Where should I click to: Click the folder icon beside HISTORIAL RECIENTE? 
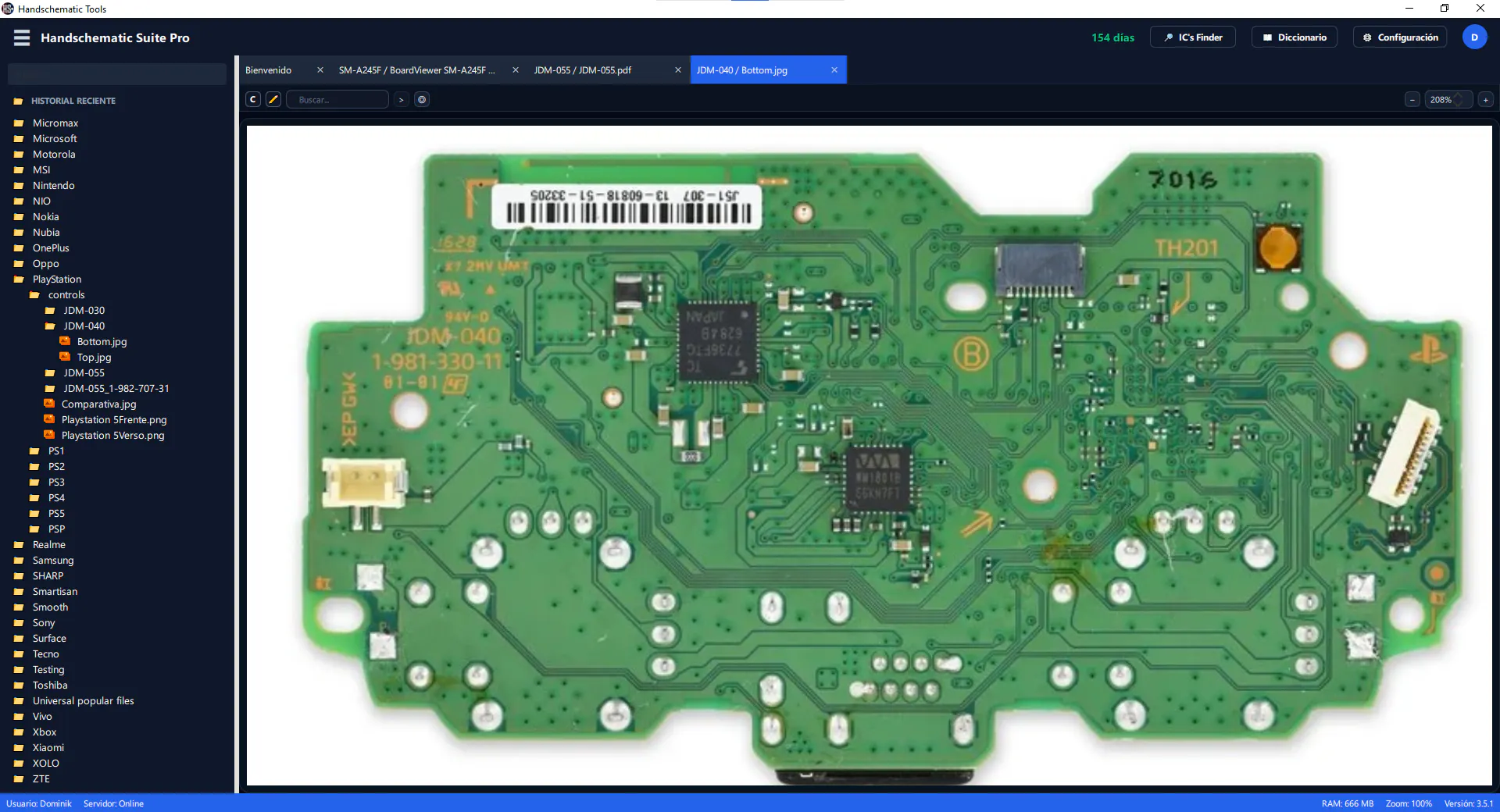(x=19, y=101)
